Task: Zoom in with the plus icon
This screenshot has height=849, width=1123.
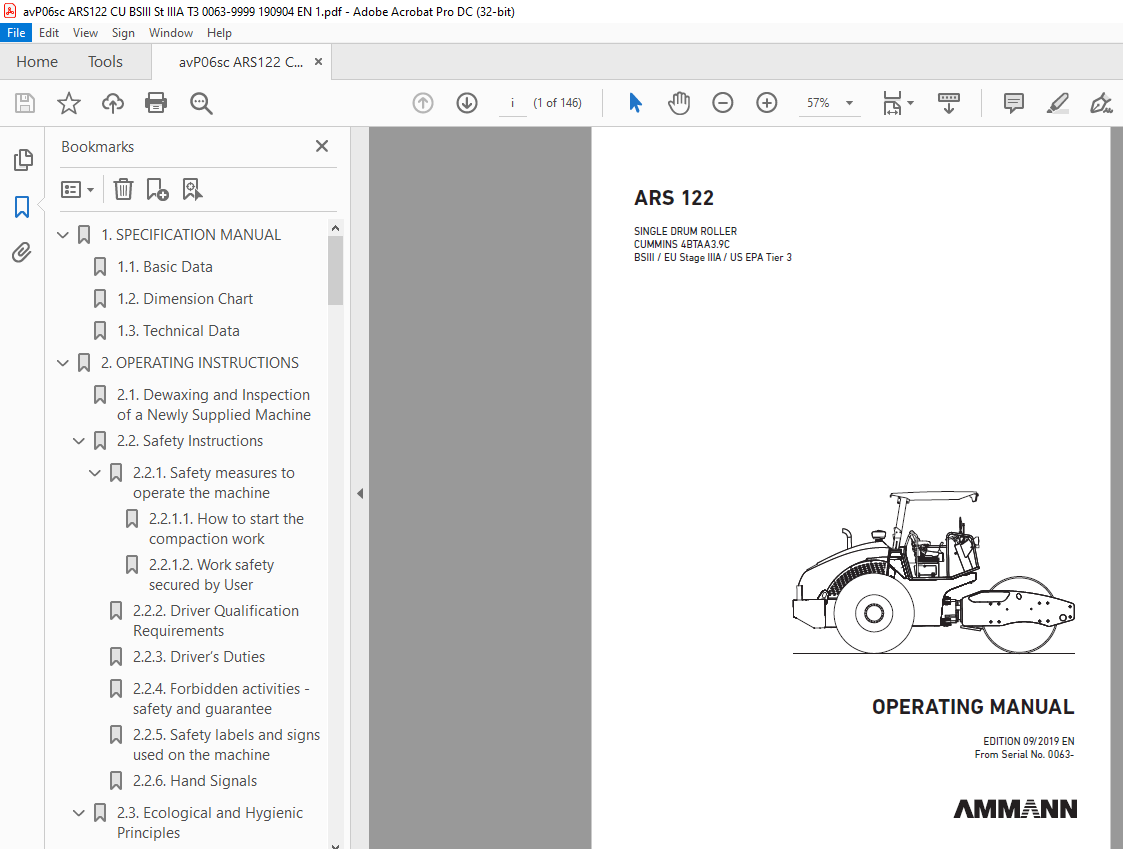Action: [x=766, y=103]
